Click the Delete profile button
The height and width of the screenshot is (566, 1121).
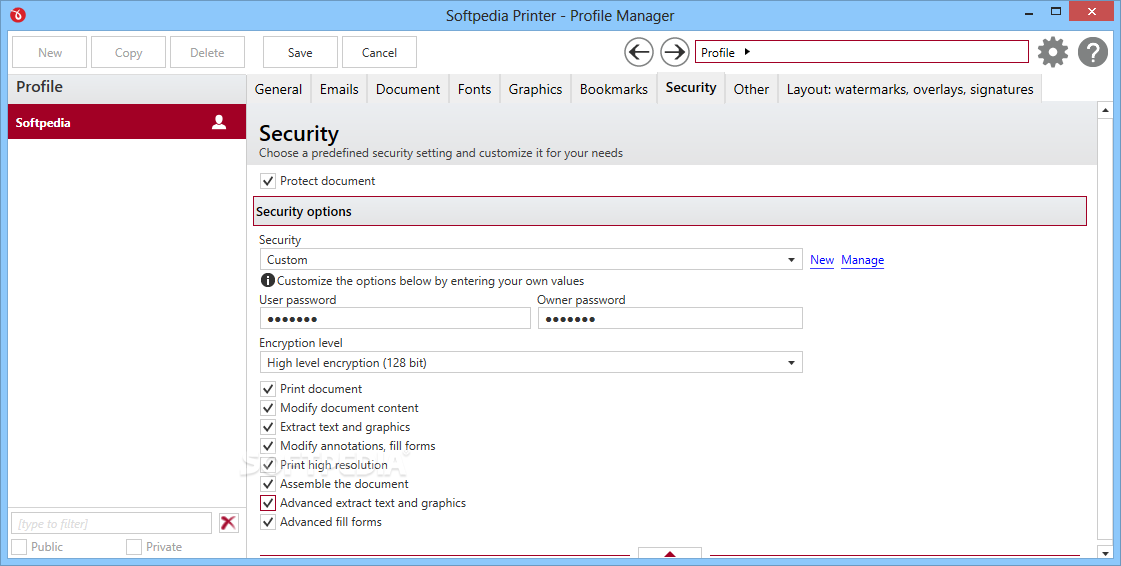click(207, 52)
